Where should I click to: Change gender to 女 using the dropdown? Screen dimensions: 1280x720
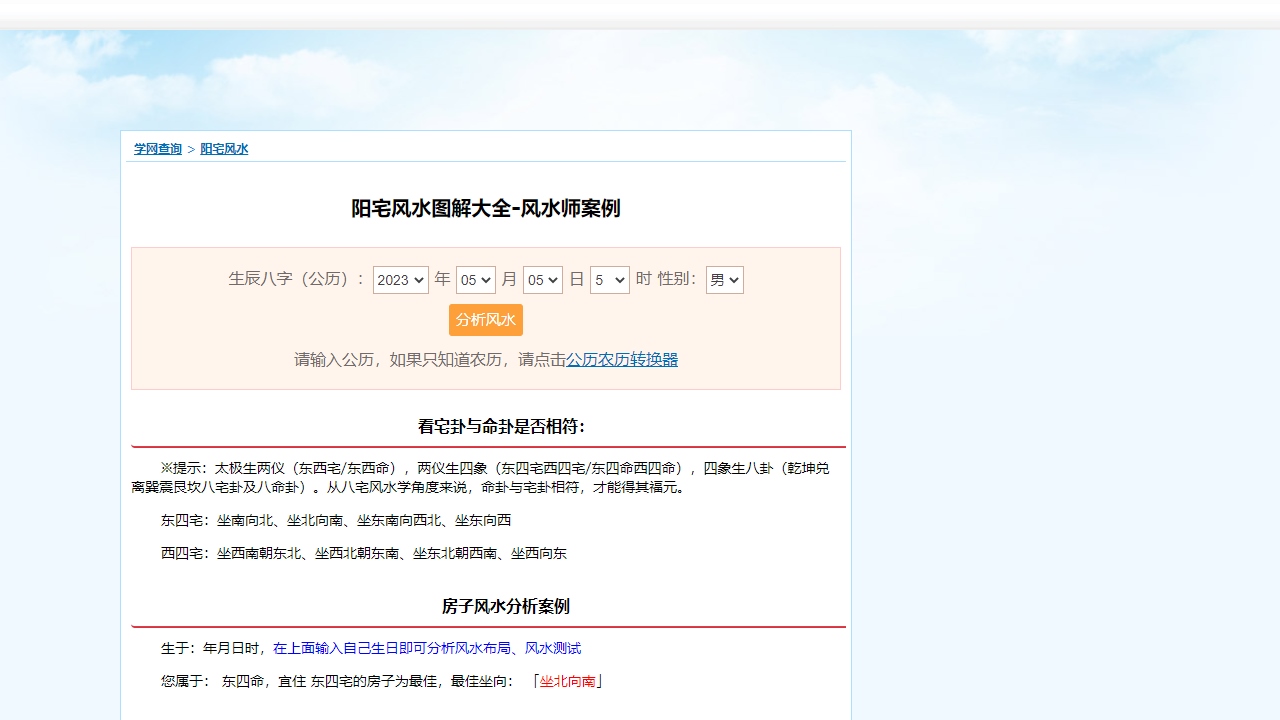coord(724,280)
